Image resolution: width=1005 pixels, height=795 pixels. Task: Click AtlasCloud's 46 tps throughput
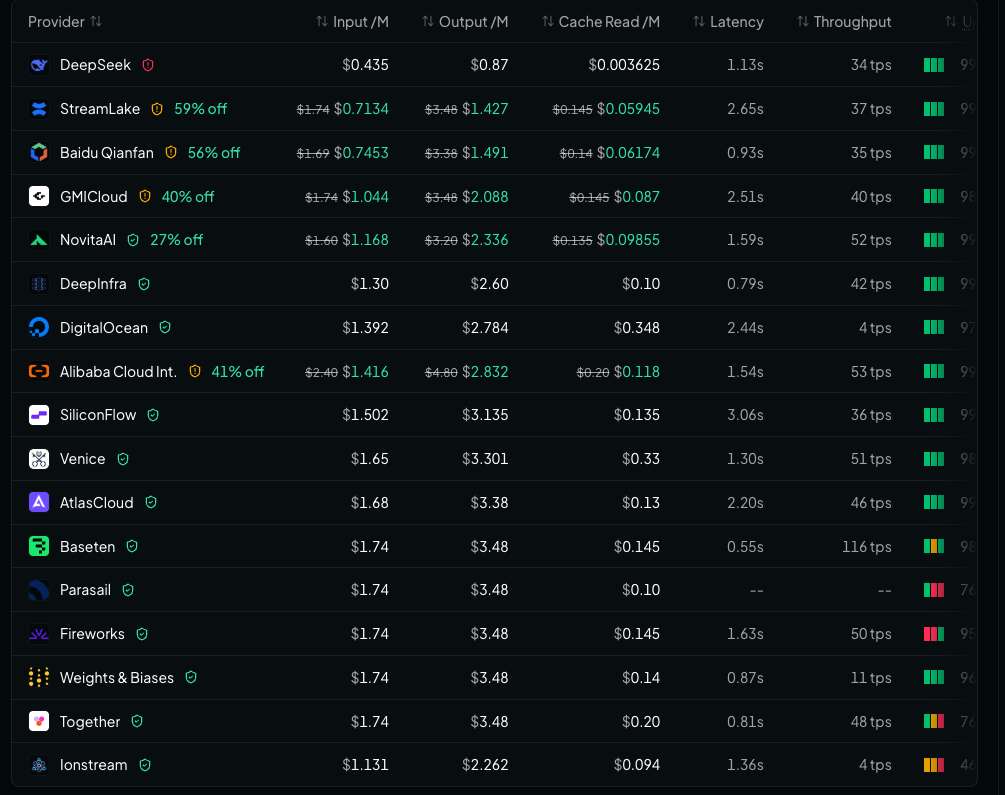point(871,503)
